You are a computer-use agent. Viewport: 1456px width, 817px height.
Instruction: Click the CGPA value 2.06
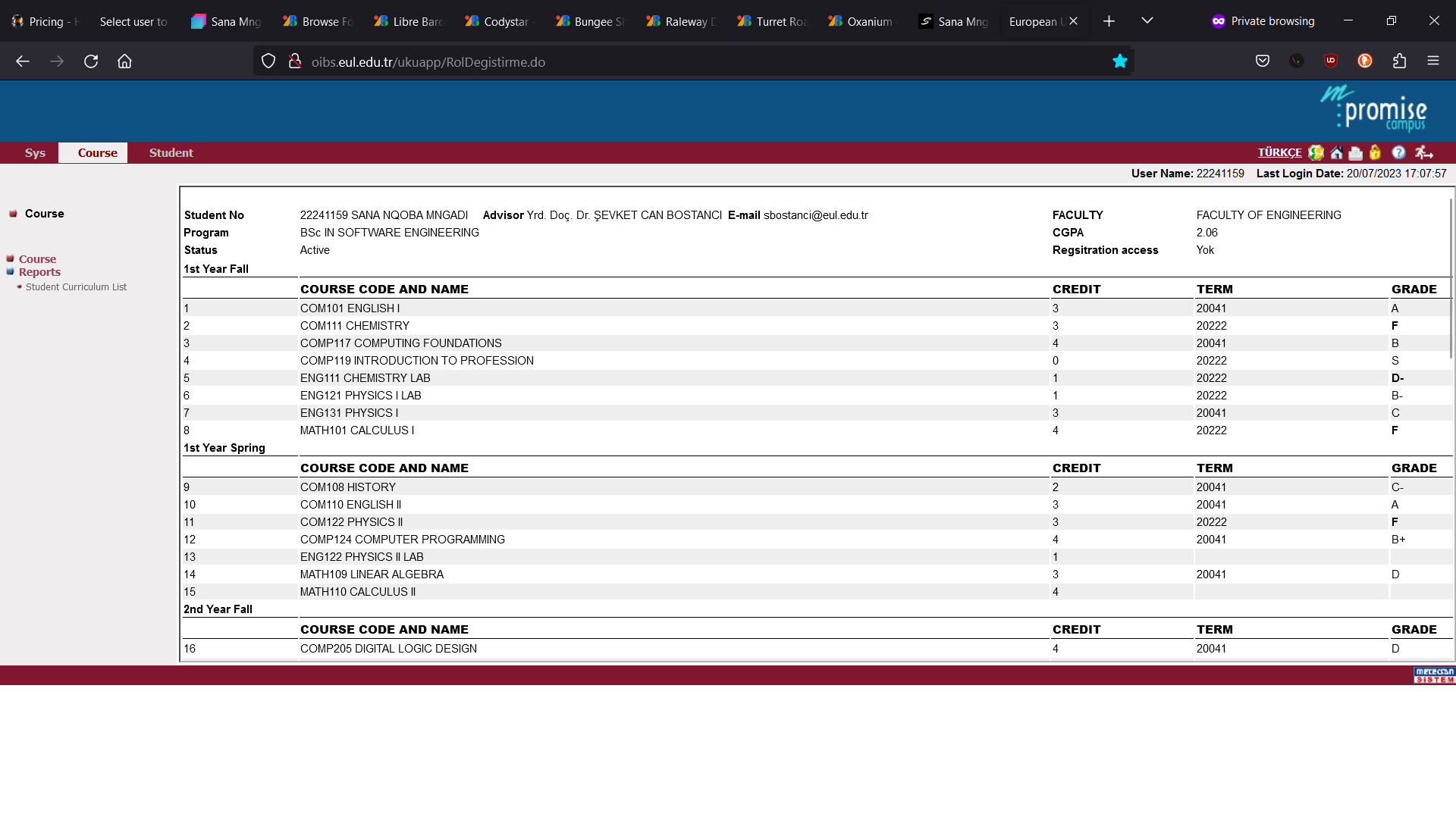(x=1207, y=233)
